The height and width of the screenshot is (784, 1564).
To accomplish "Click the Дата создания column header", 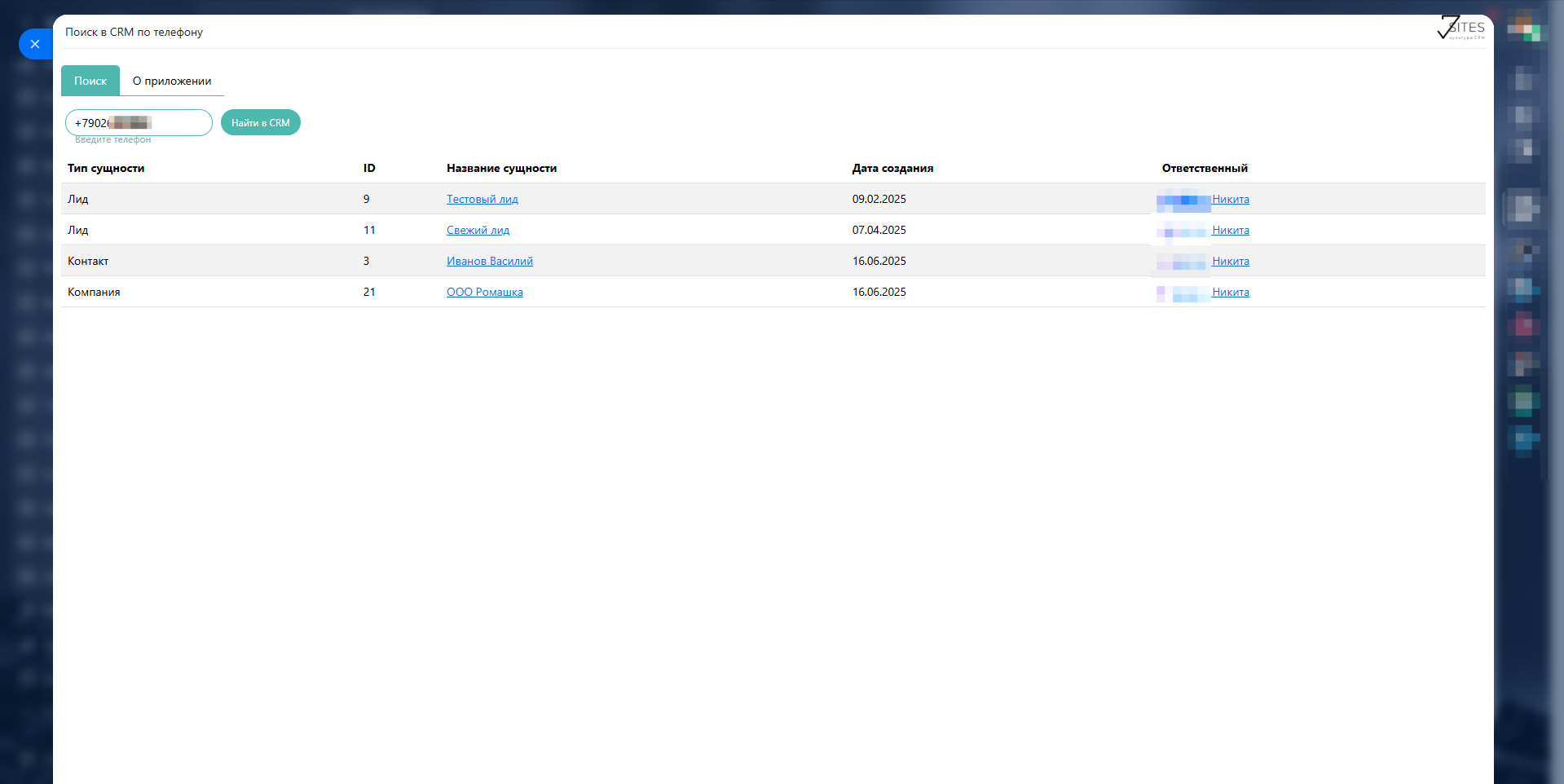I will click(x=892, y=168).
